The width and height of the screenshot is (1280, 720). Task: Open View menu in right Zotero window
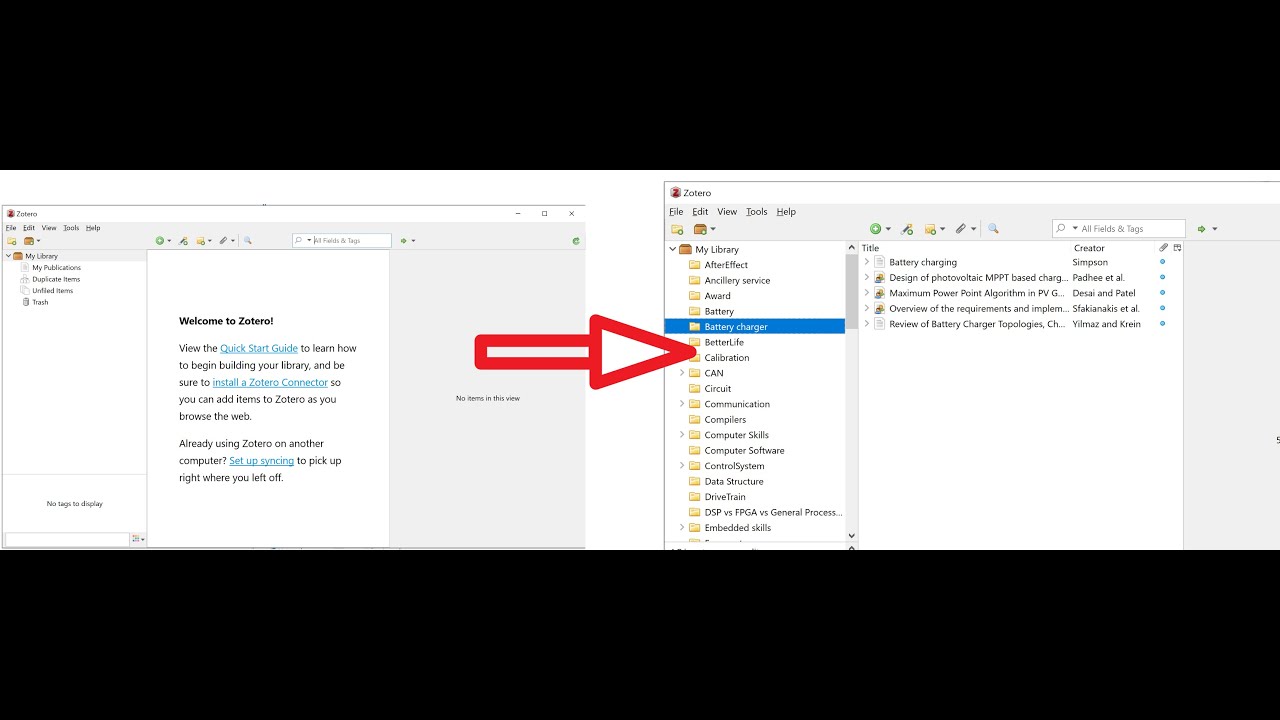click(727, 212)
